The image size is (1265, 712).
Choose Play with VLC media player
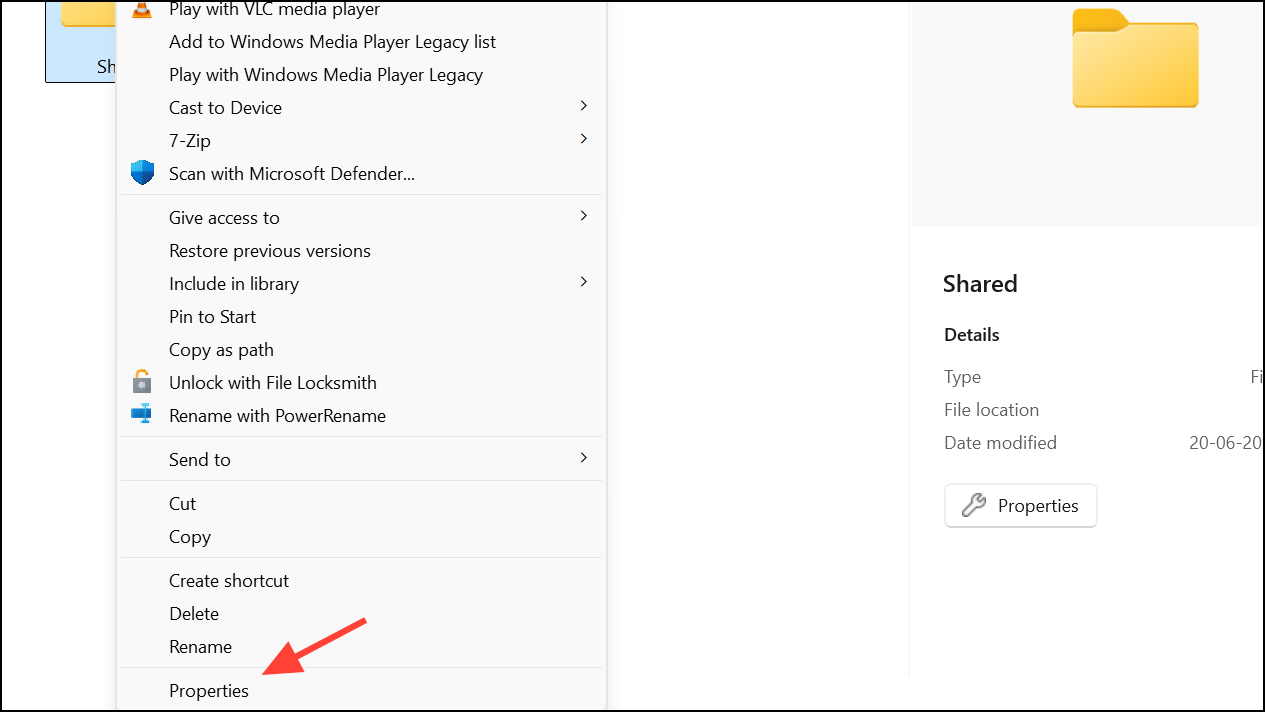(x=361, y=9)
